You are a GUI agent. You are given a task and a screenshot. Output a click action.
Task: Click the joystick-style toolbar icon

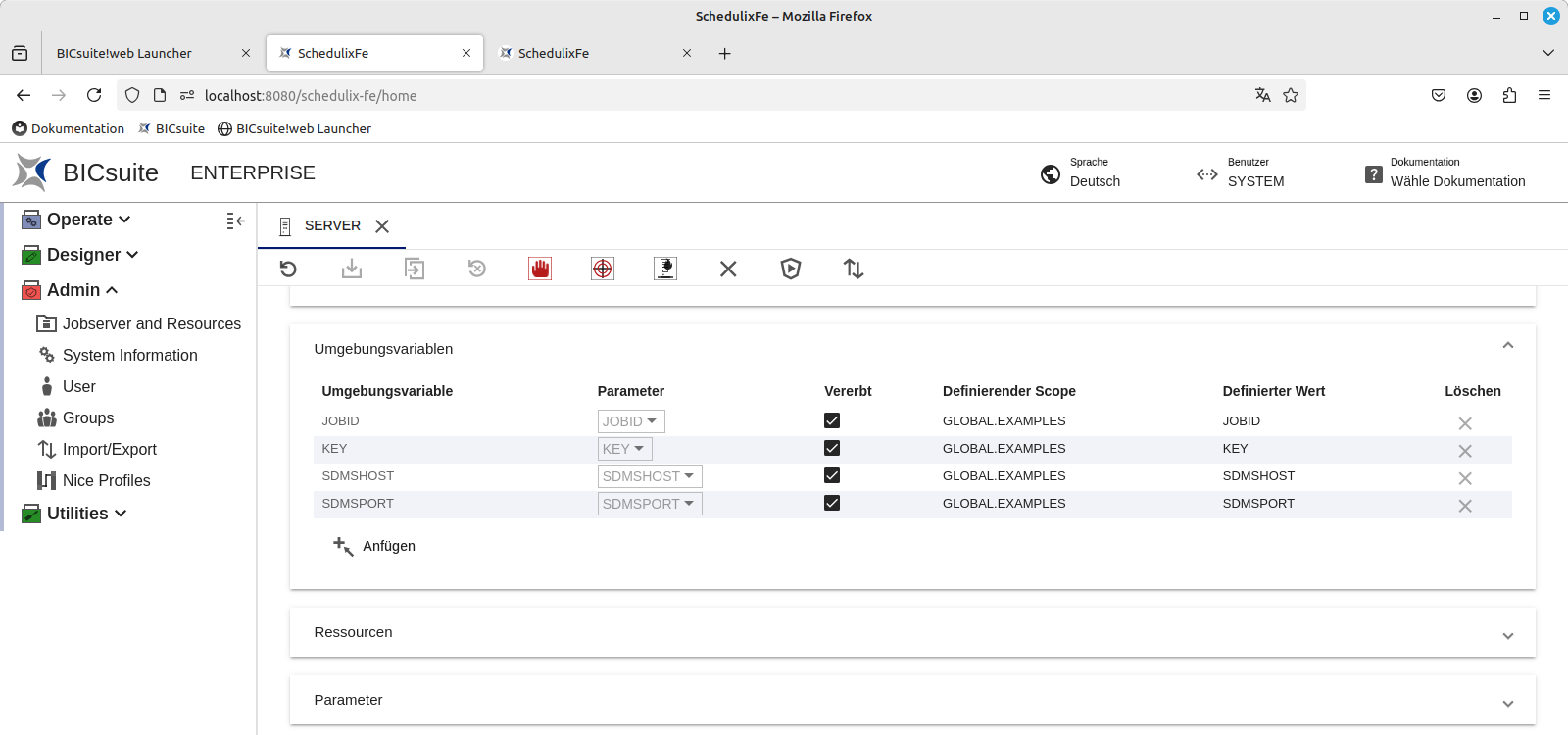click(x=665, y=269)
